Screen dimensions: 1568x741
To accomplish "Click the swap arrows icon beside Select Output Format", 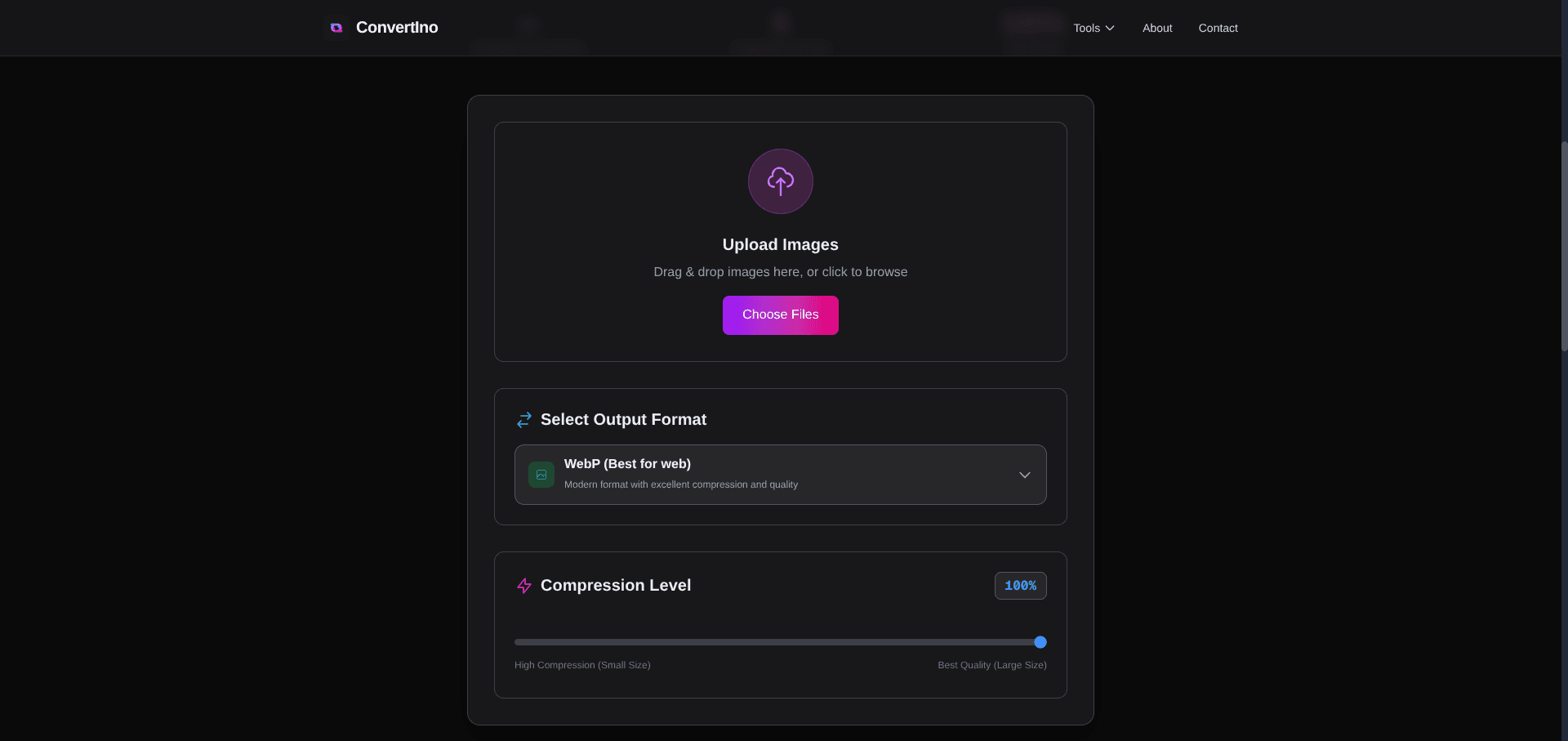I will (x=523, y=419).
